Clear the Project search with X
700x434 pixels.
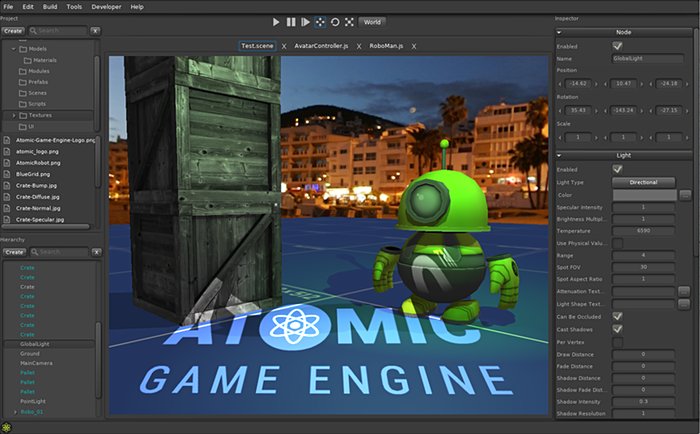pos(95,31)
